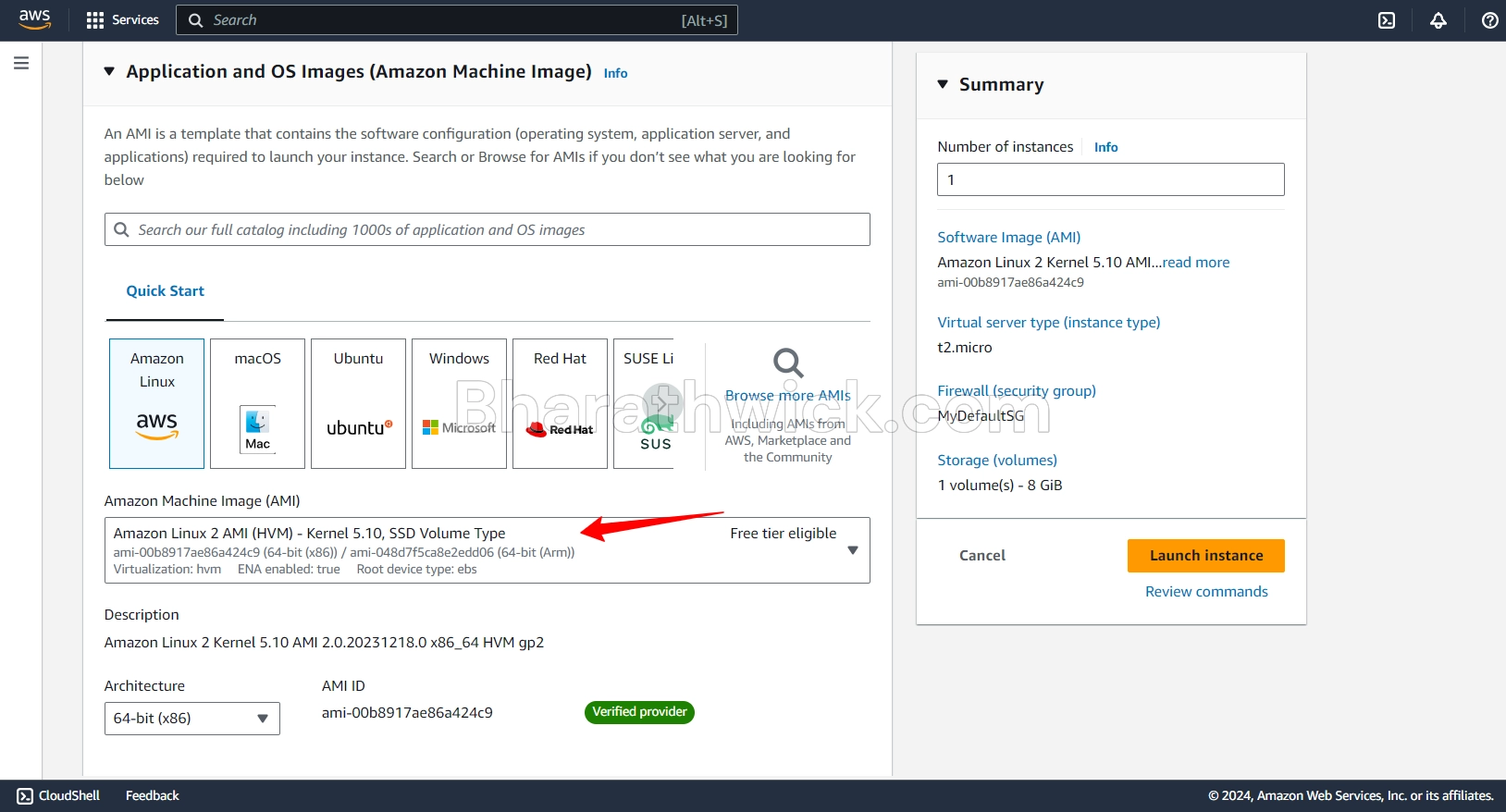The width and height of the screenshot is (1506, 812).
Task: Choose the macOS AMI tile
Action: point(258,403)
